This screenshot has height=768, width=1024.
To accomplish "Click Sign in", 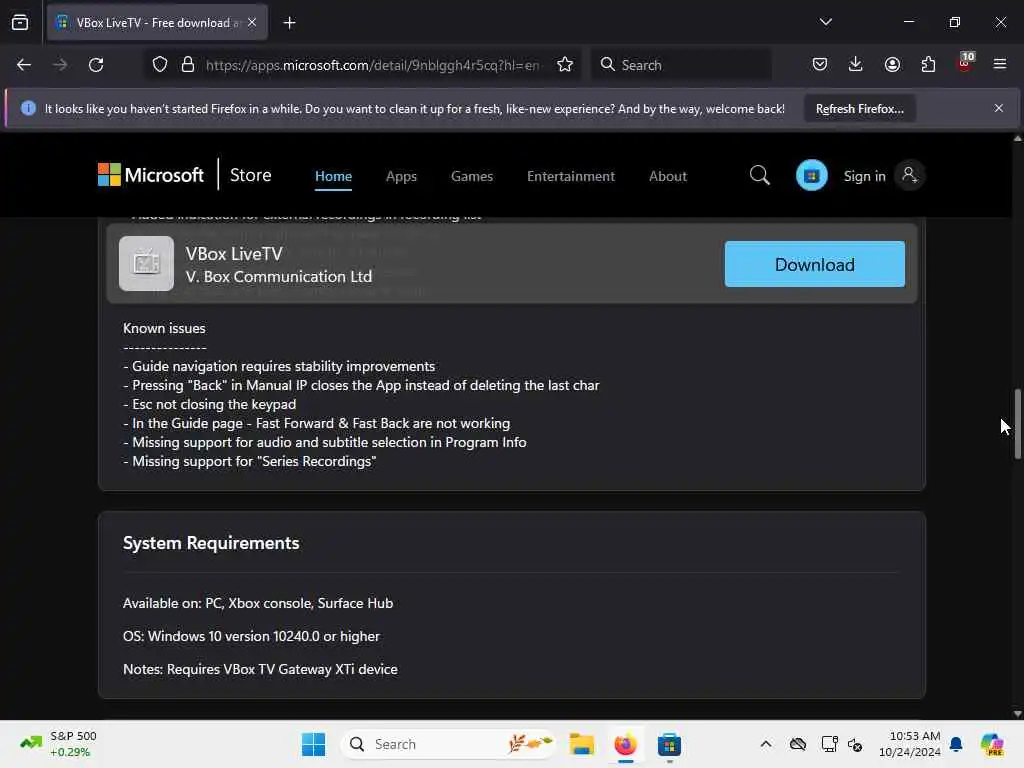I will [864, 176].
